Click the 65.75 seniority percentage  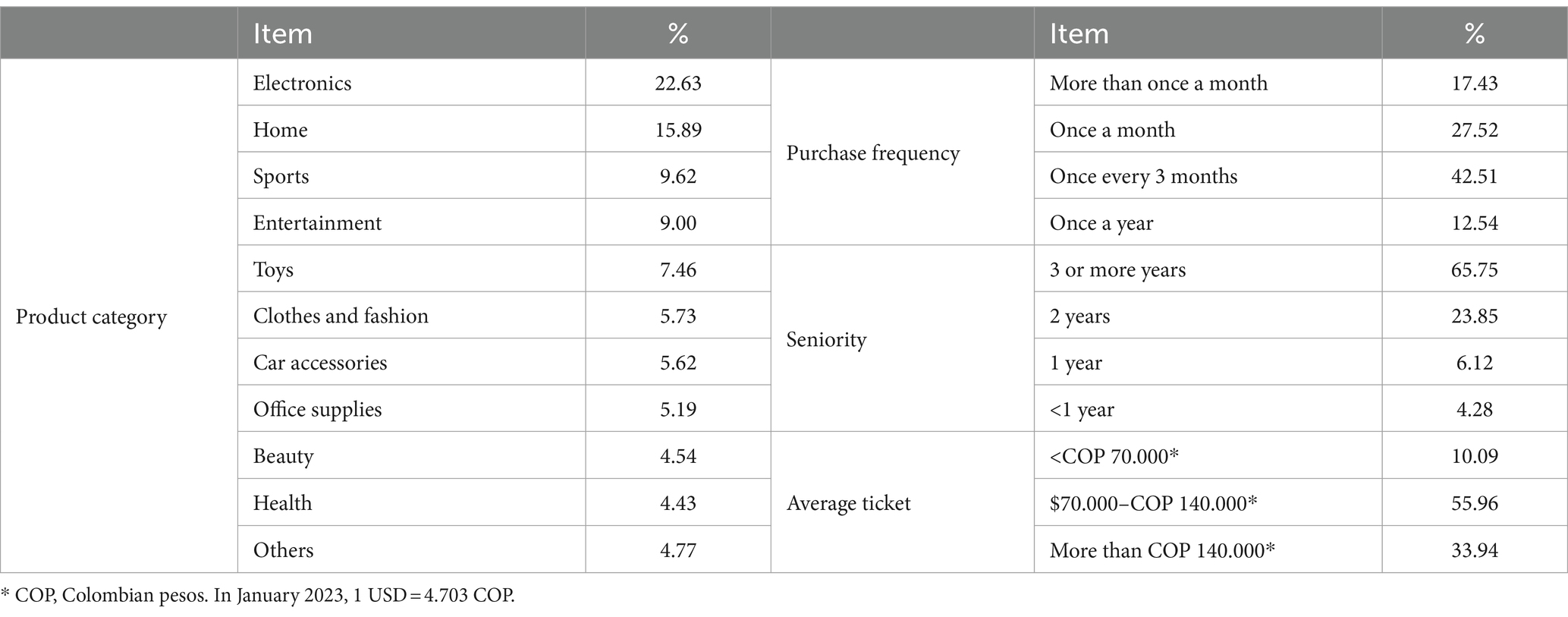[x=1474, y=269]
